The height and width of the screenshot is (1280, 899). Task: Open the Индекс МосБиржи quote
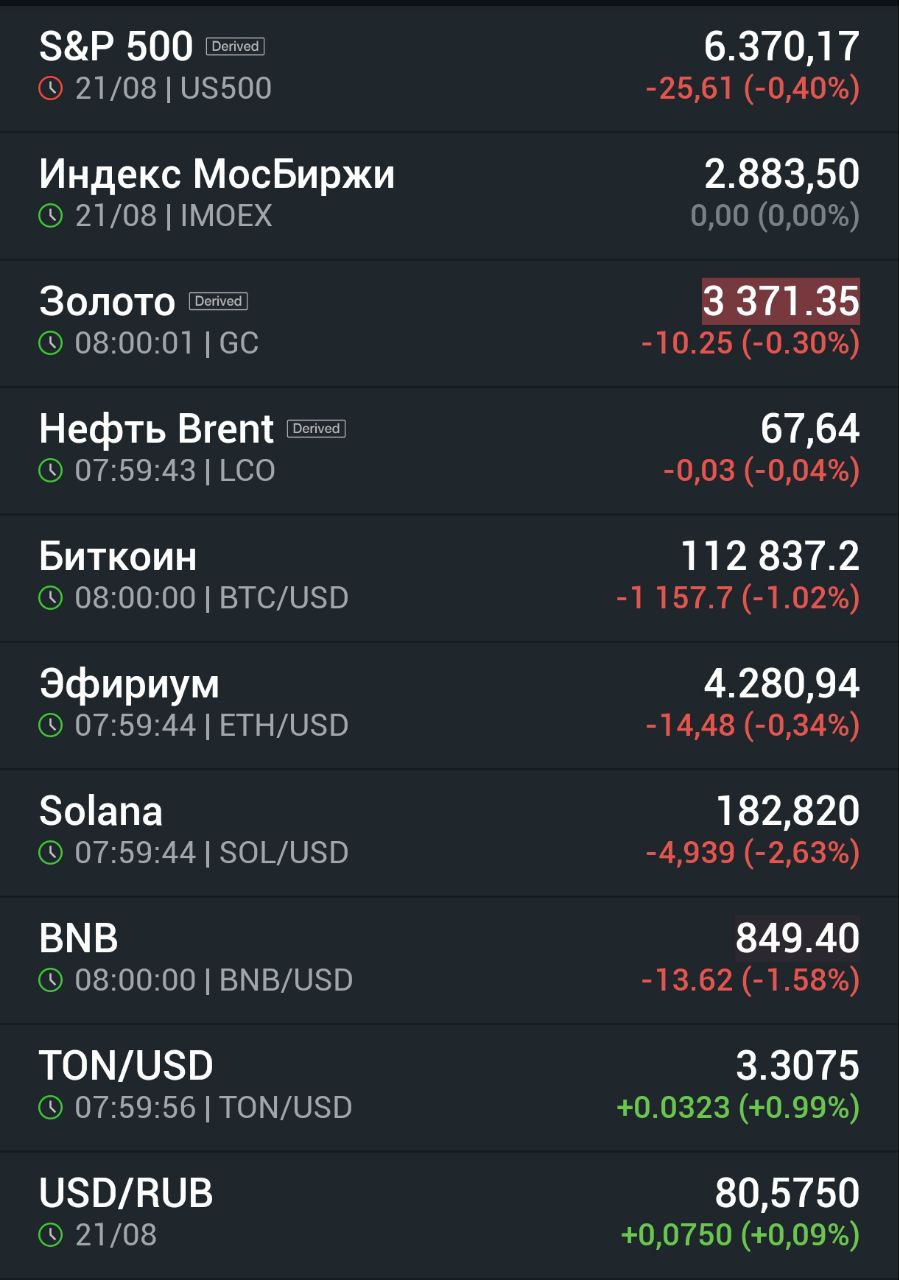point(449,195)
